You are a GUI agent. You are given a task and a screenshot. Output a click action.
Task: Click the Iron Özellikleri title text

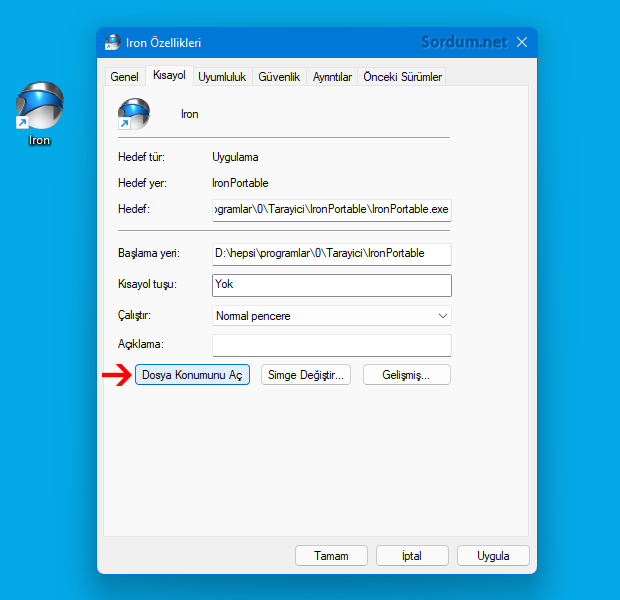(x=163, y=43)
